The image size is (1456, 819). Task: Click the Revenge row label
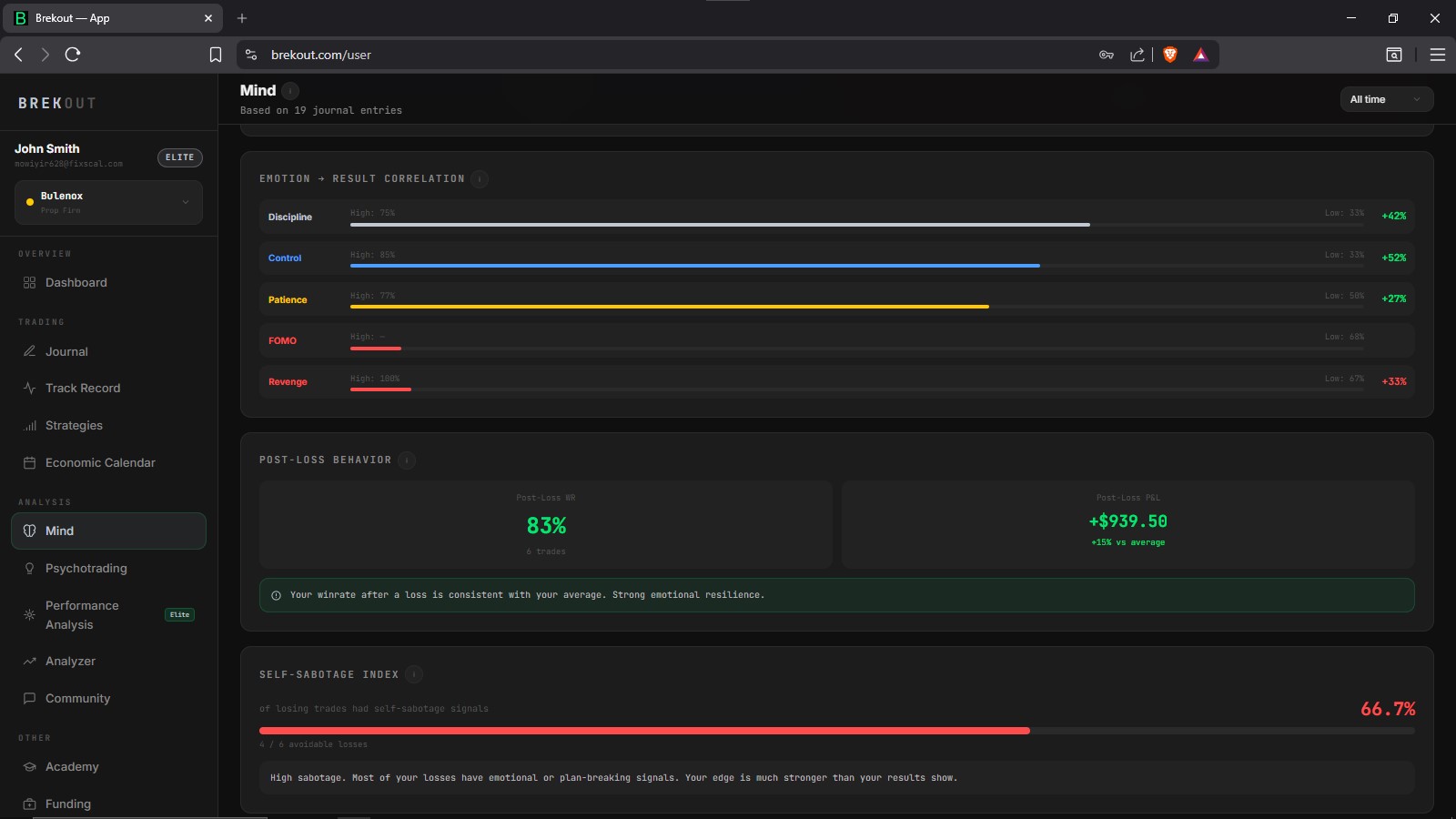[288, 382]
